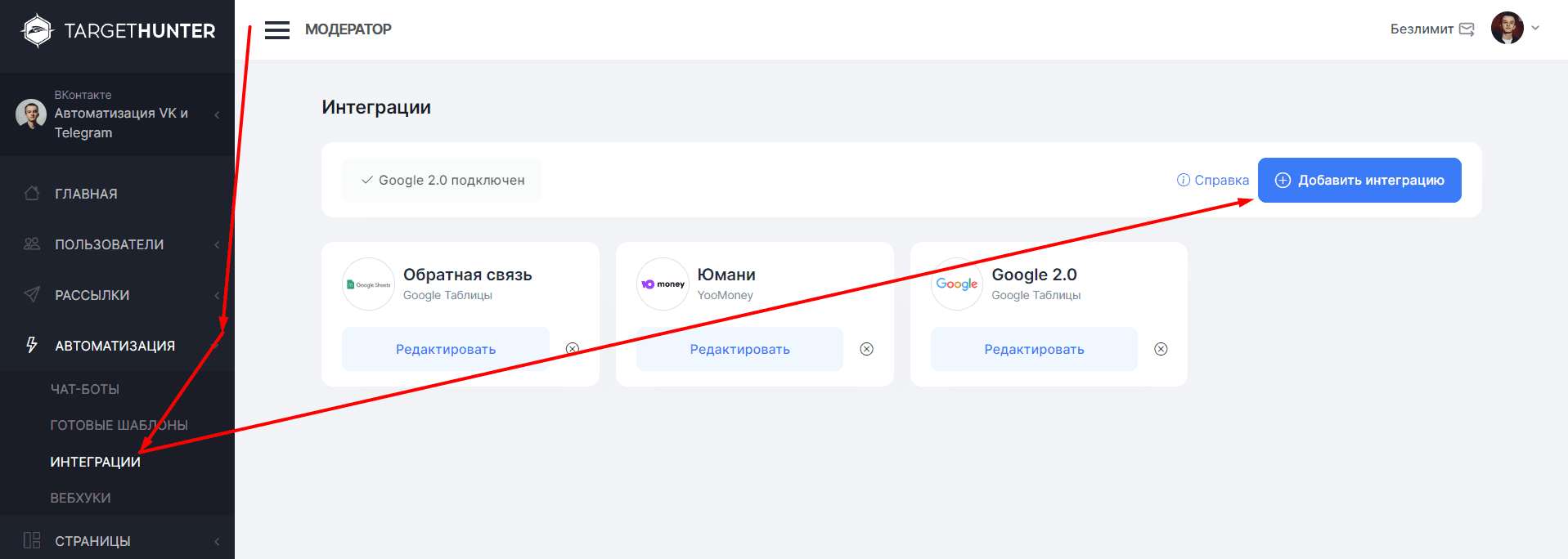This screenshot has height=559, width=1568.
Task: Open Готовые шаблоны menu item
Action: click(x=119, y=425)
